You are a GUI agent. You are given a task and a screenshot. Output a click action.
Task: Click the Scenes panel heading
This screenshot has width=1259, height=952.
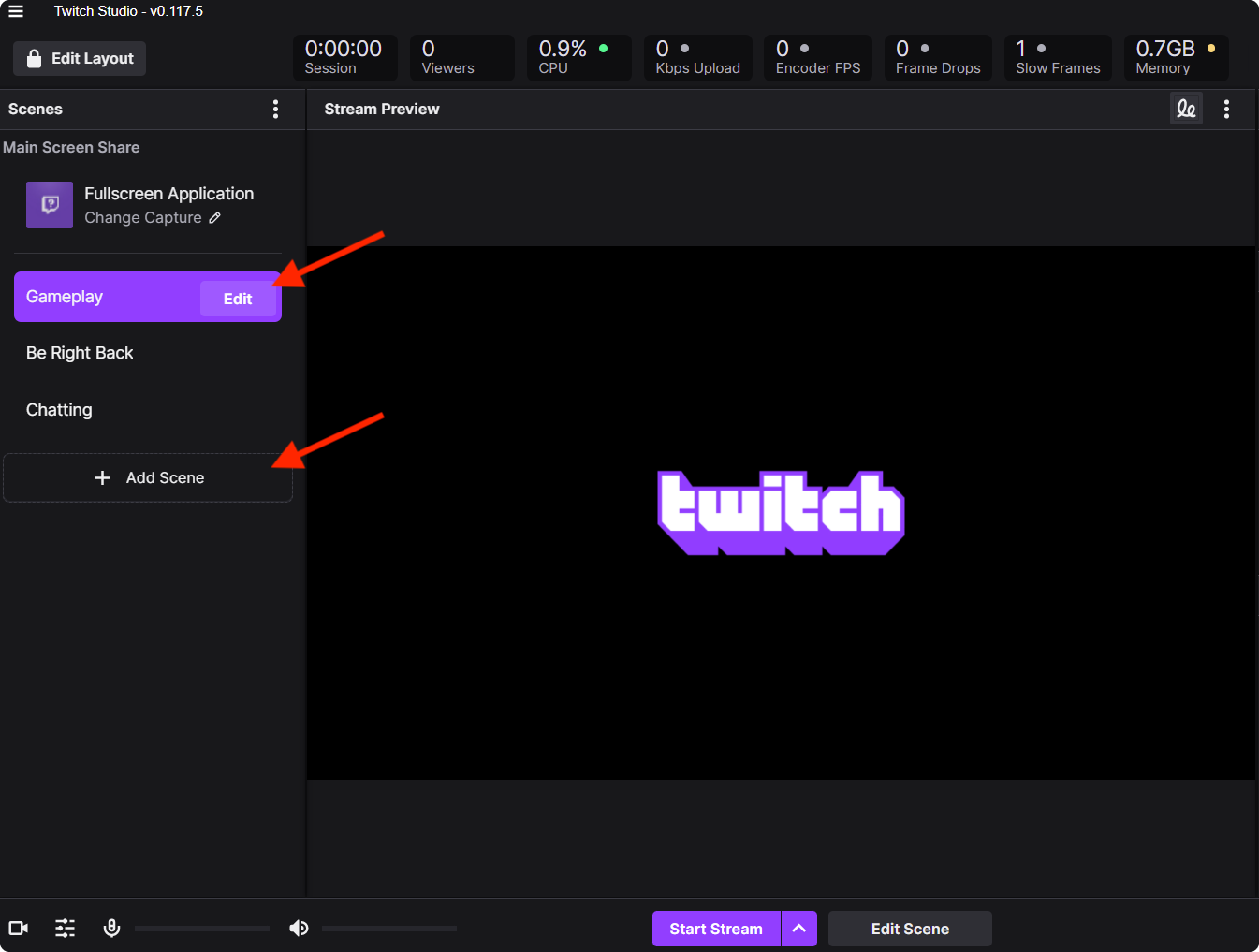point(36,109)
